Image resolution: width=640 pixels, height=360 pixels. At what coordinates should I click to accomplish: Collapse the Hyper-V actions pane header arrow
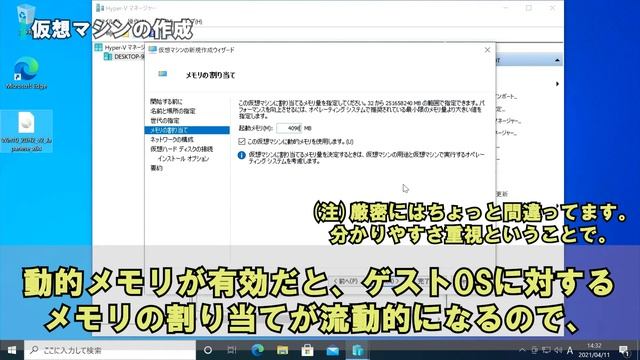557,60
